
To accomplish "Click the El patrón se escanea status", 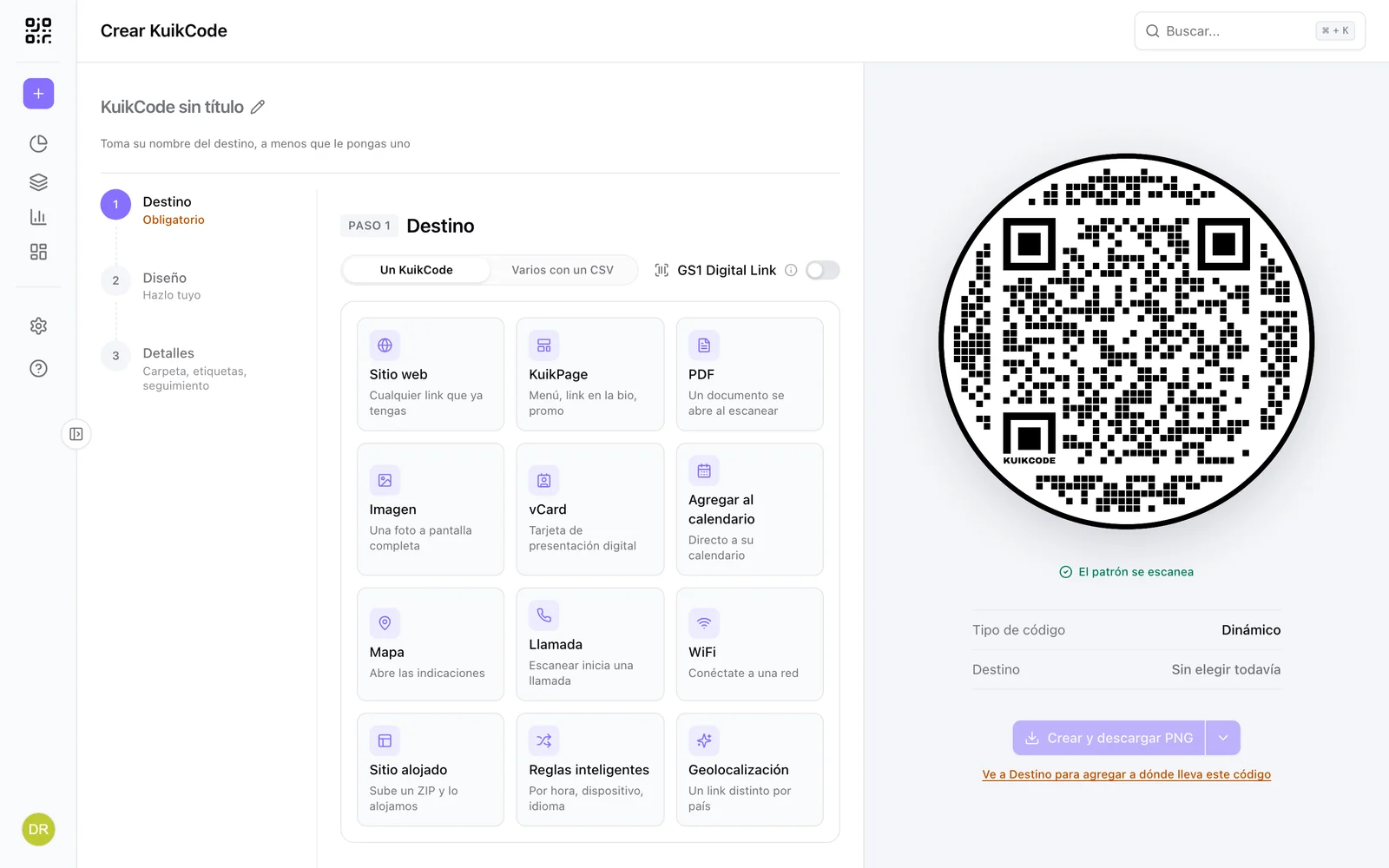I will pyautogui.click(x=1127, y=572).
